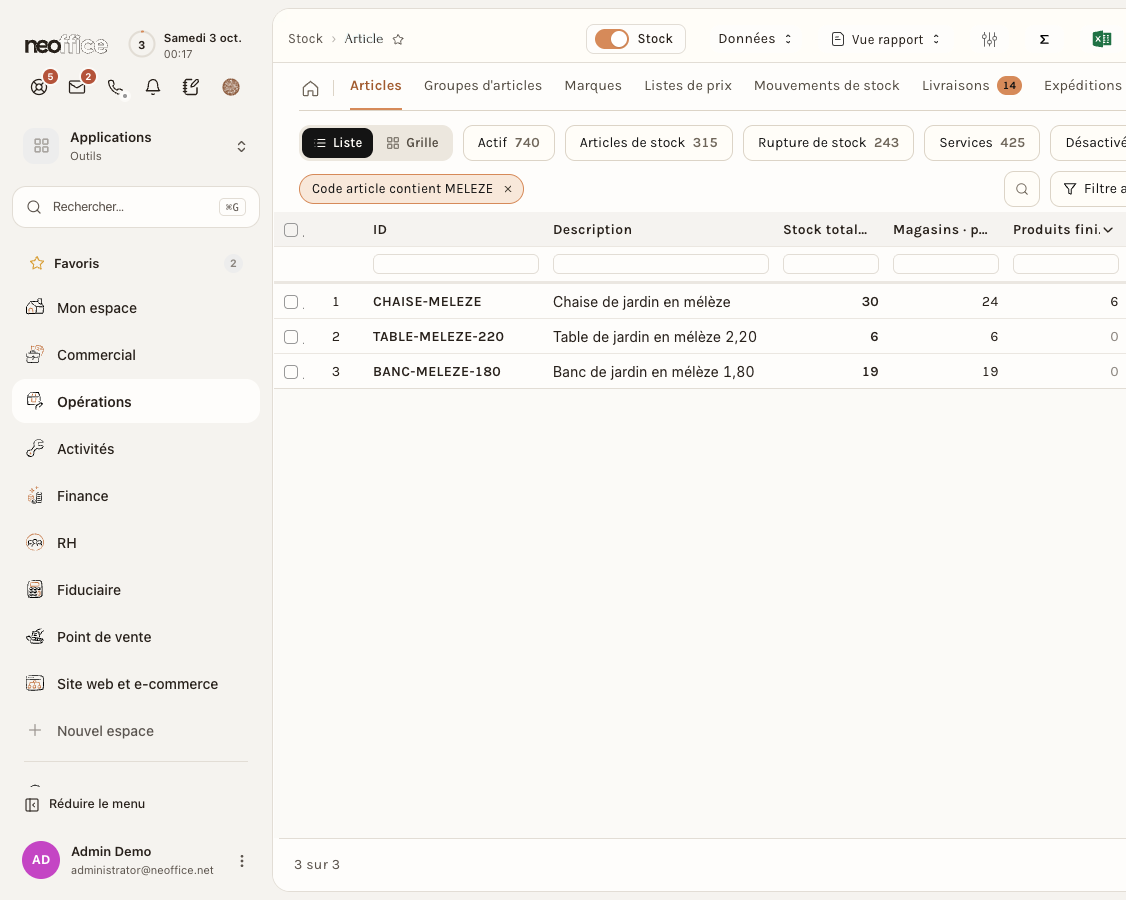Open the Livraisons tab

(972, 85)
